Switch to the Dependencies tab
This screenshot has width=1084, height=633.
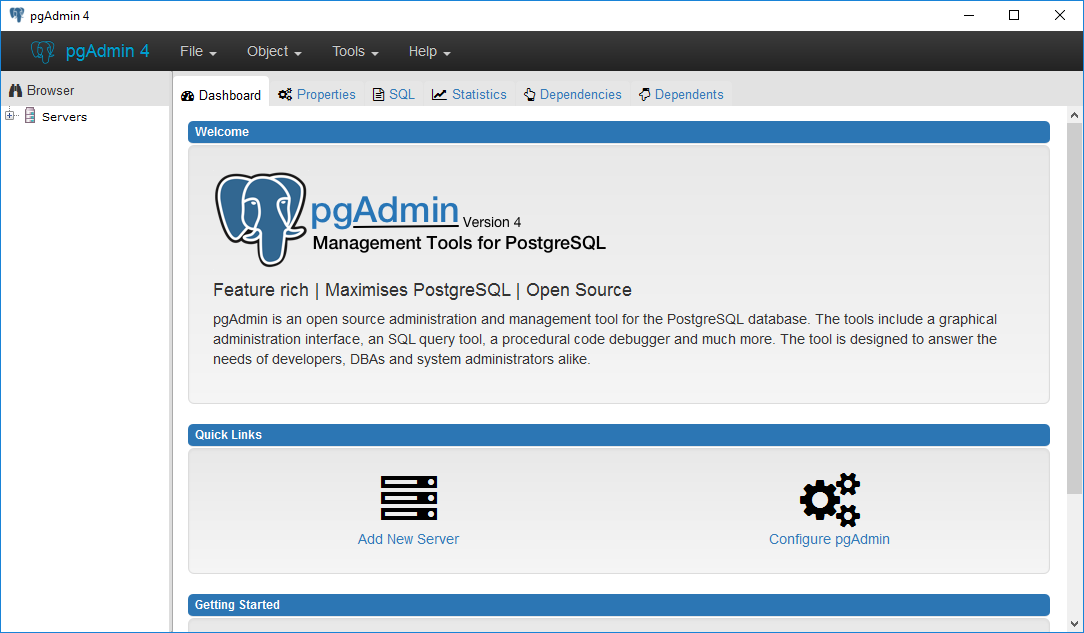[x=572, y=95]
